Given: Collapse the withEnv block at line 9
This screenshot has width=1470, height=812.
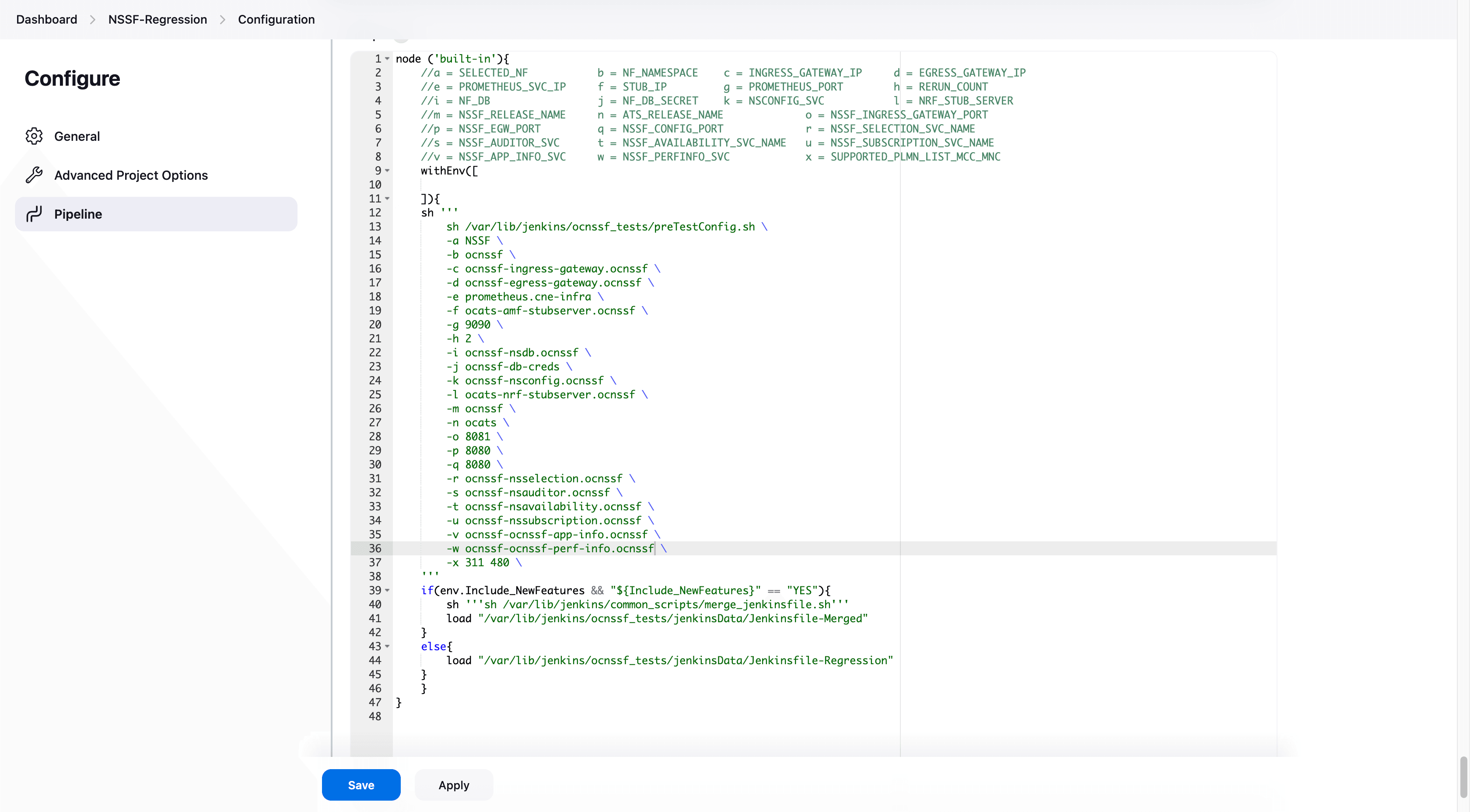Looking at the screenshot, I should pyautogui.click(x=387, y=171).
